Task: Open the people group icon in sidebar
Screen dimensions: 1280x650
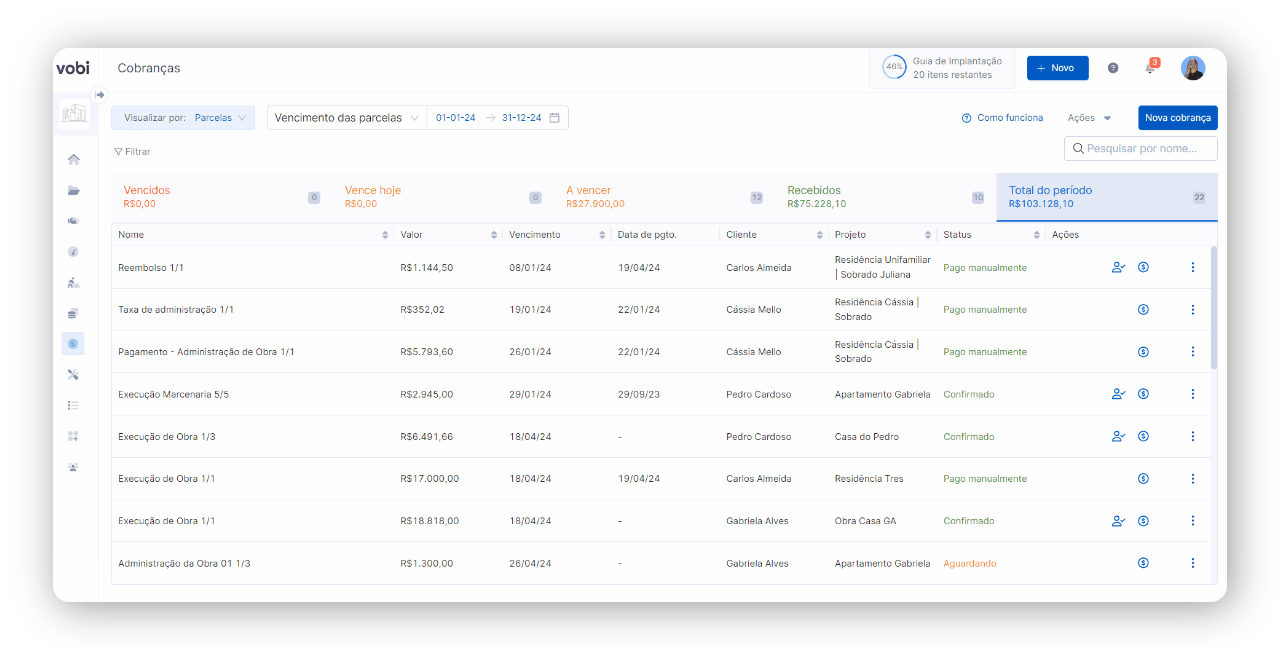Action: 73,467
